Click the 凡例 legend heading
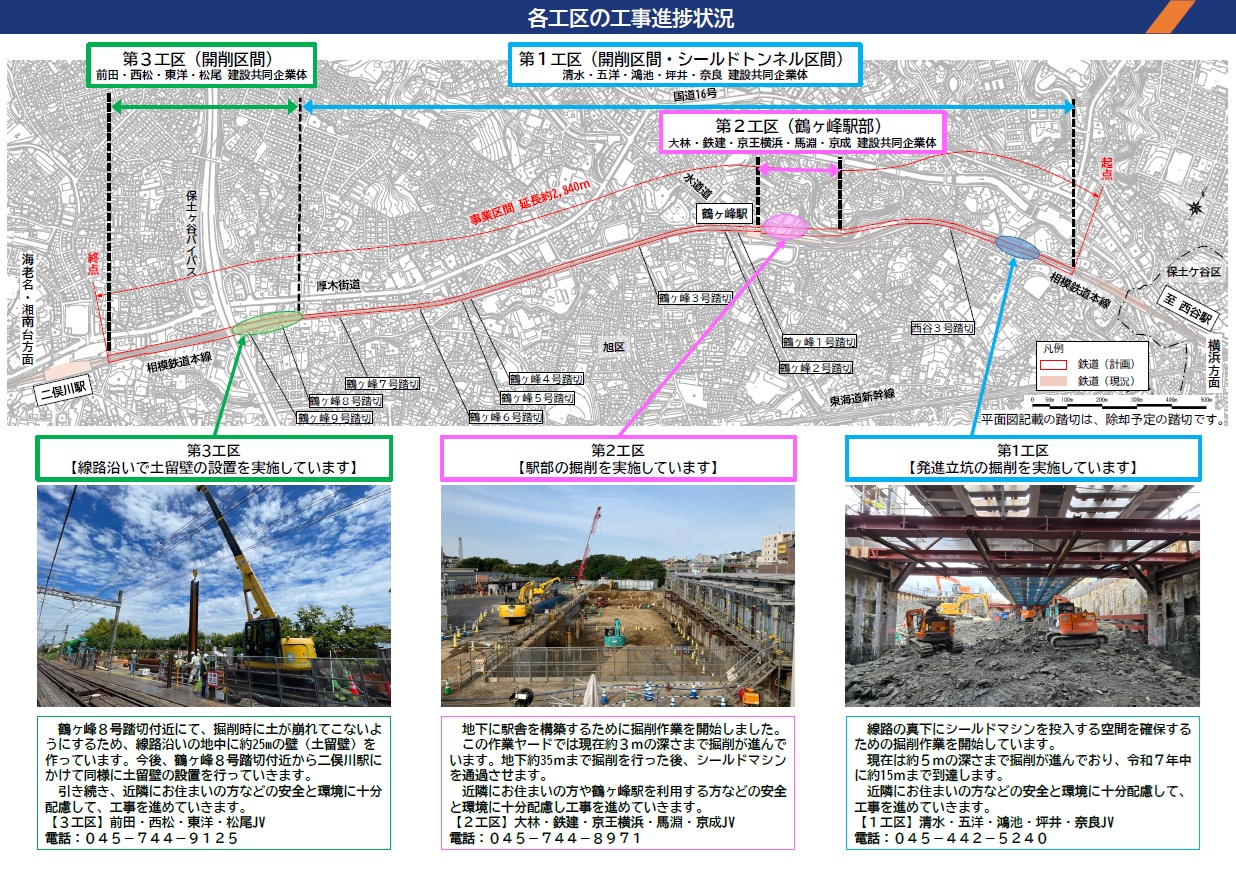The height and width of the screenshot is (874, 1236). (x=1055, y=350)
